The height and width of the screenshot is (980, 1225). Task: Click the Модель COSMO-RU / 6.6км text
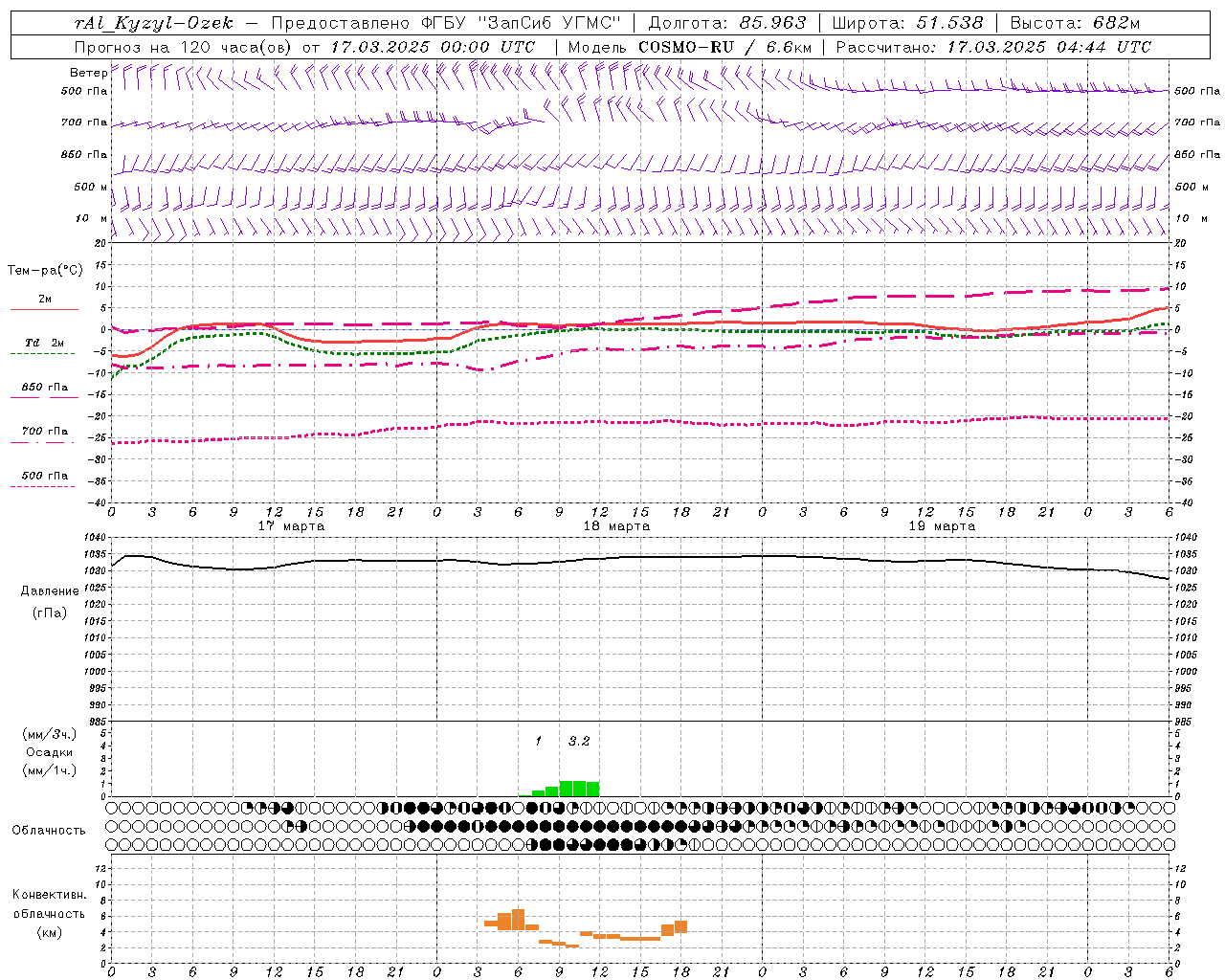point(690,47)
